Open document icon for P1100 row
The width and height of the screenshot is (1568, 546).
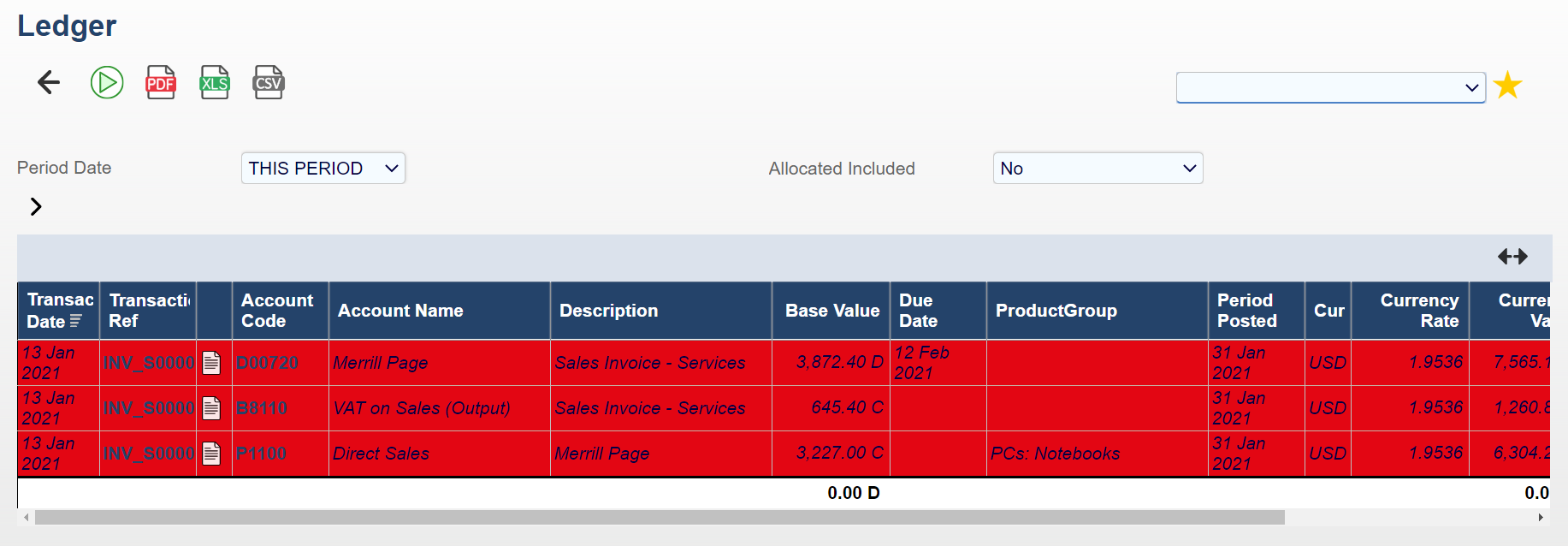pos(211,454)
